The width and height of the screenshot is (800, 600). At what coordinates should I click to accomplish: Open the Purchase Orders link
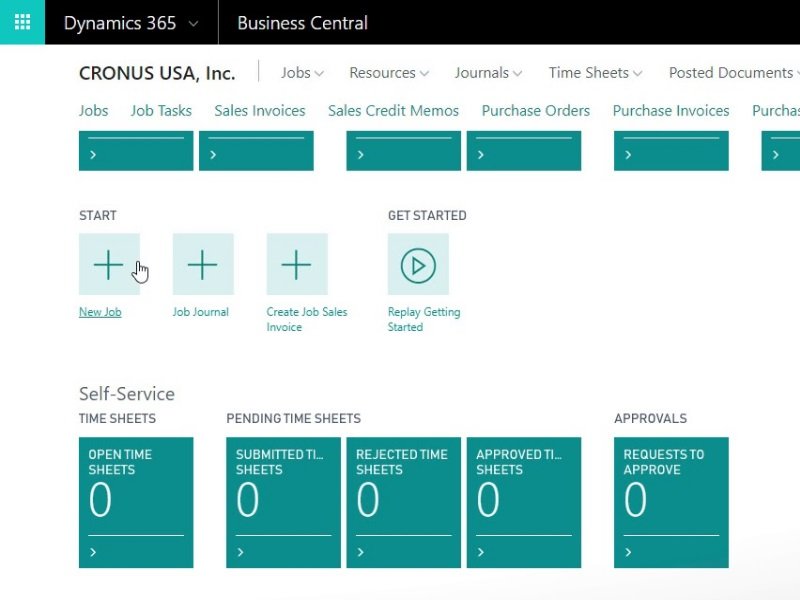[536, 111]
